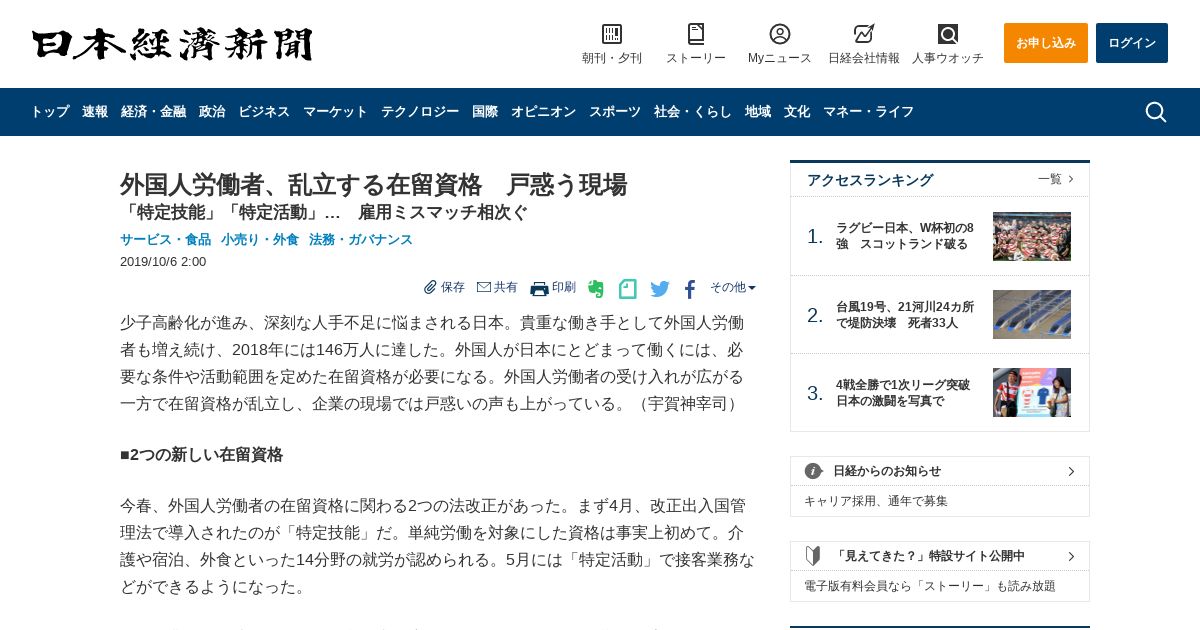Open the 特設サイト公開中 chevron arrow
This screenshot has height=630, width=1200.
(x=1071, y=556)
